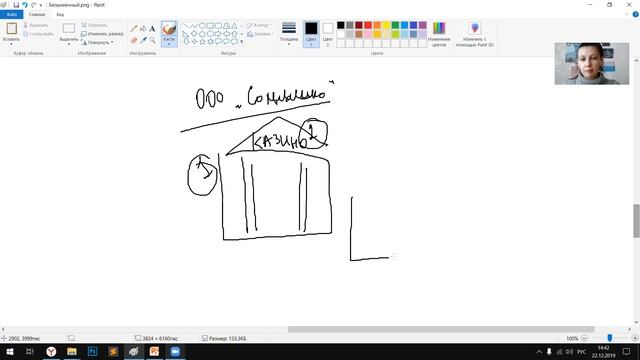Pick the green color swatch

coord(396,25)
